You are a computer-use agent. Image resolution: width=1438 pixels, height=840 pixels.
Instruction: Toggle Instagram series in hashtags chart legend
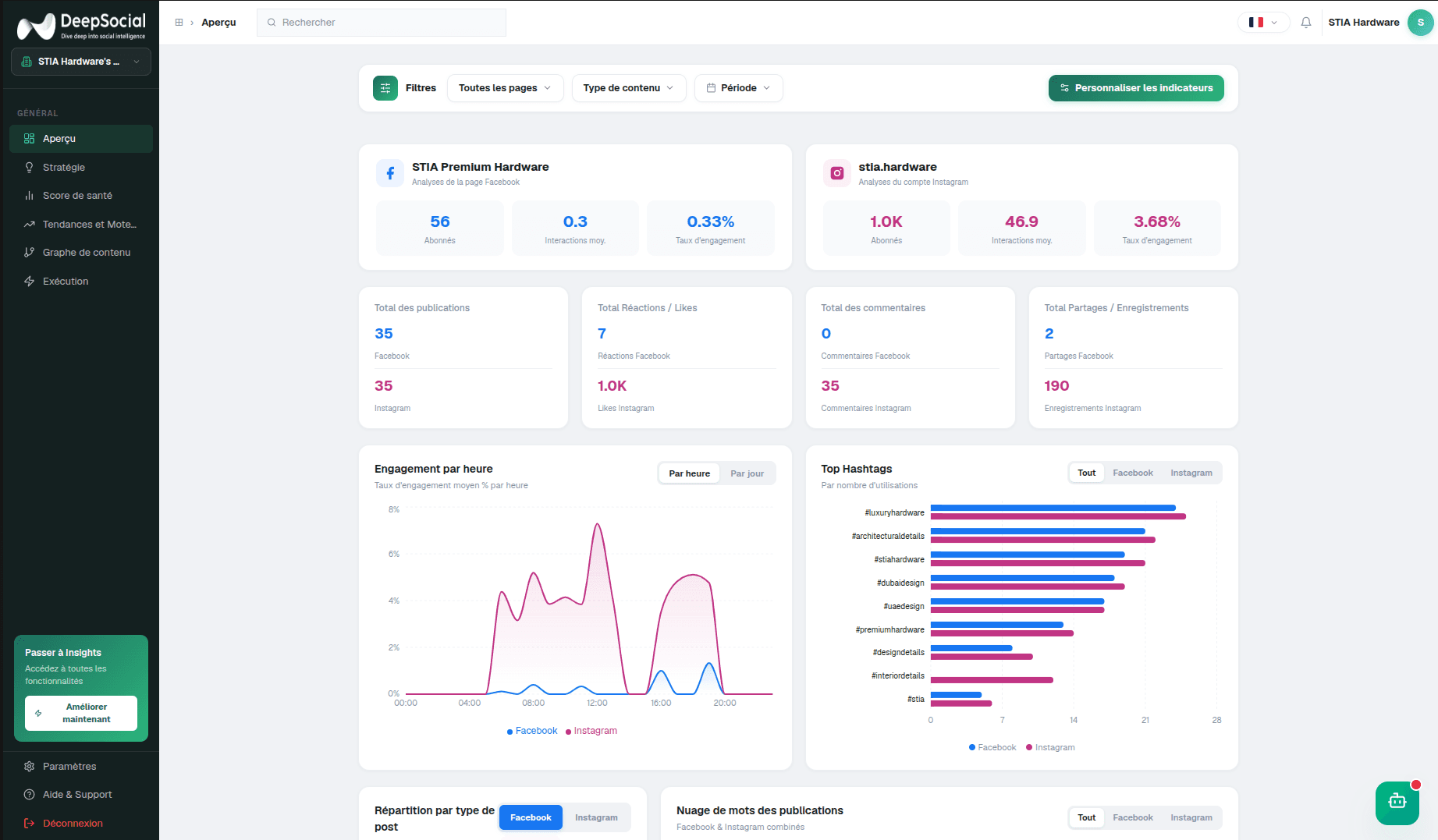(x=1050, y=747)
